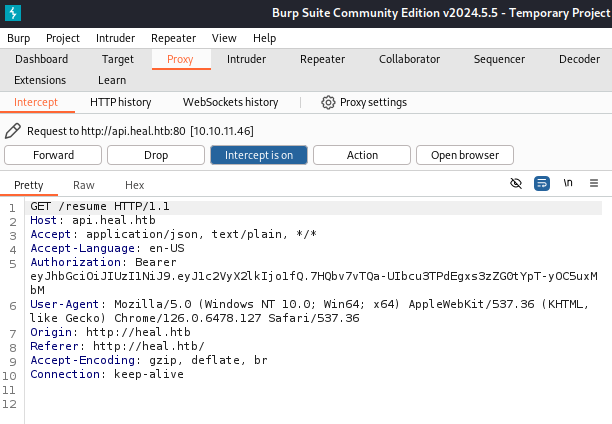
Task: Switch to the HTTP history tab
Action: 120,102
